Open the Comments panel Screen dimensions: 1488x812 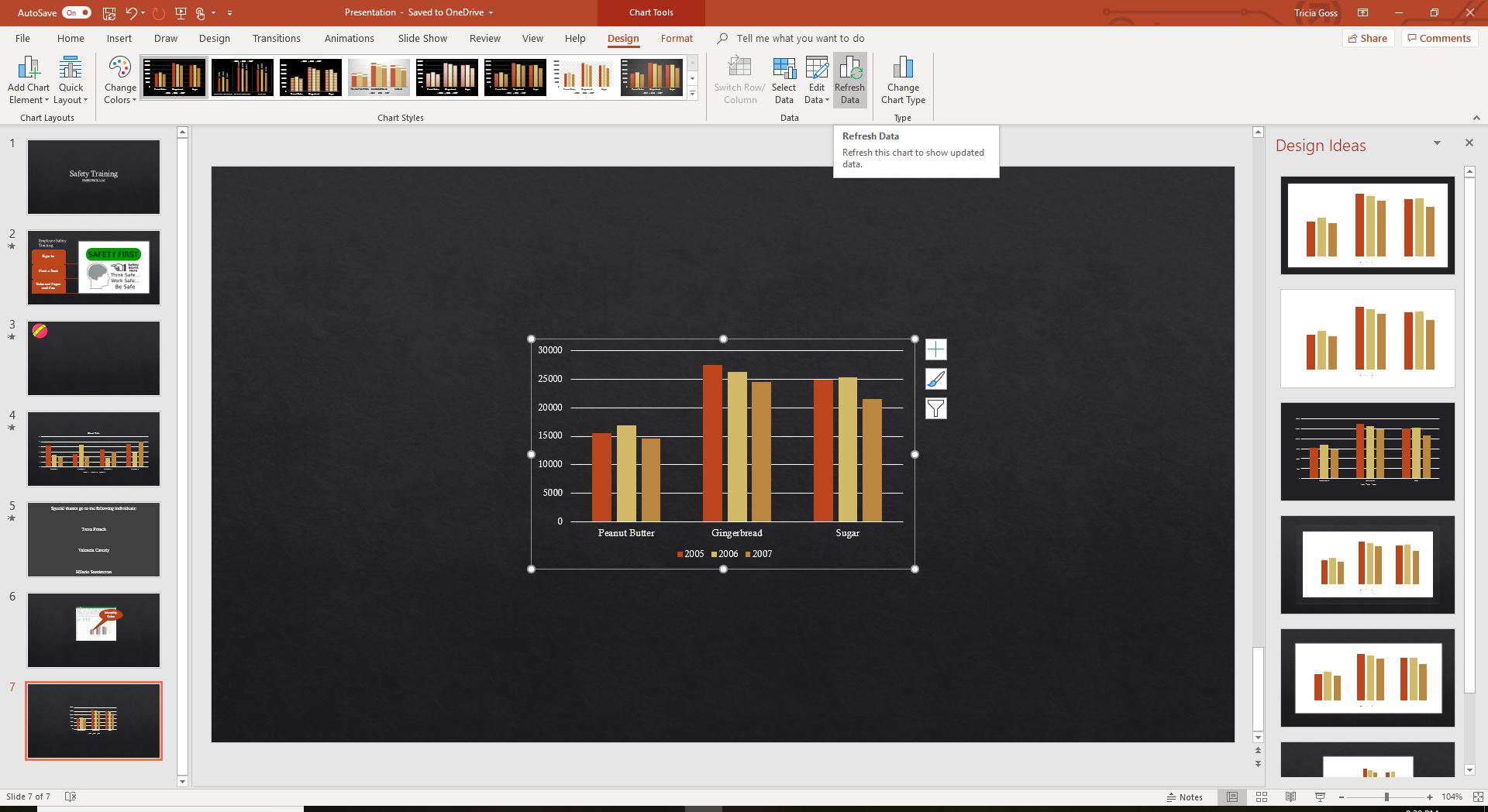(1439, 38)
